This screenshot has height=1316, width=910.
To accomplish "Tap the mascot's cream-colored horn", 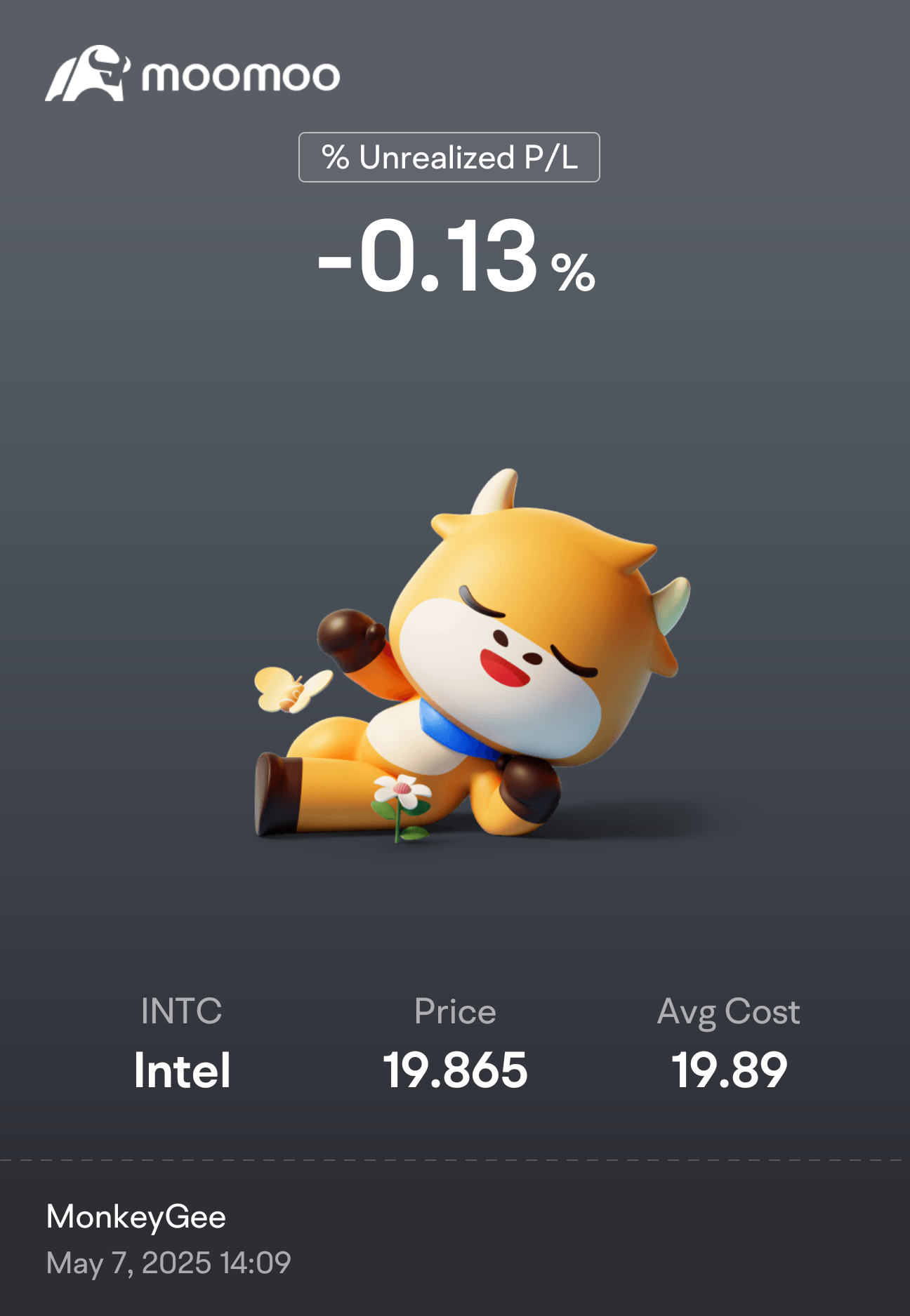I will tap(496, 491).
